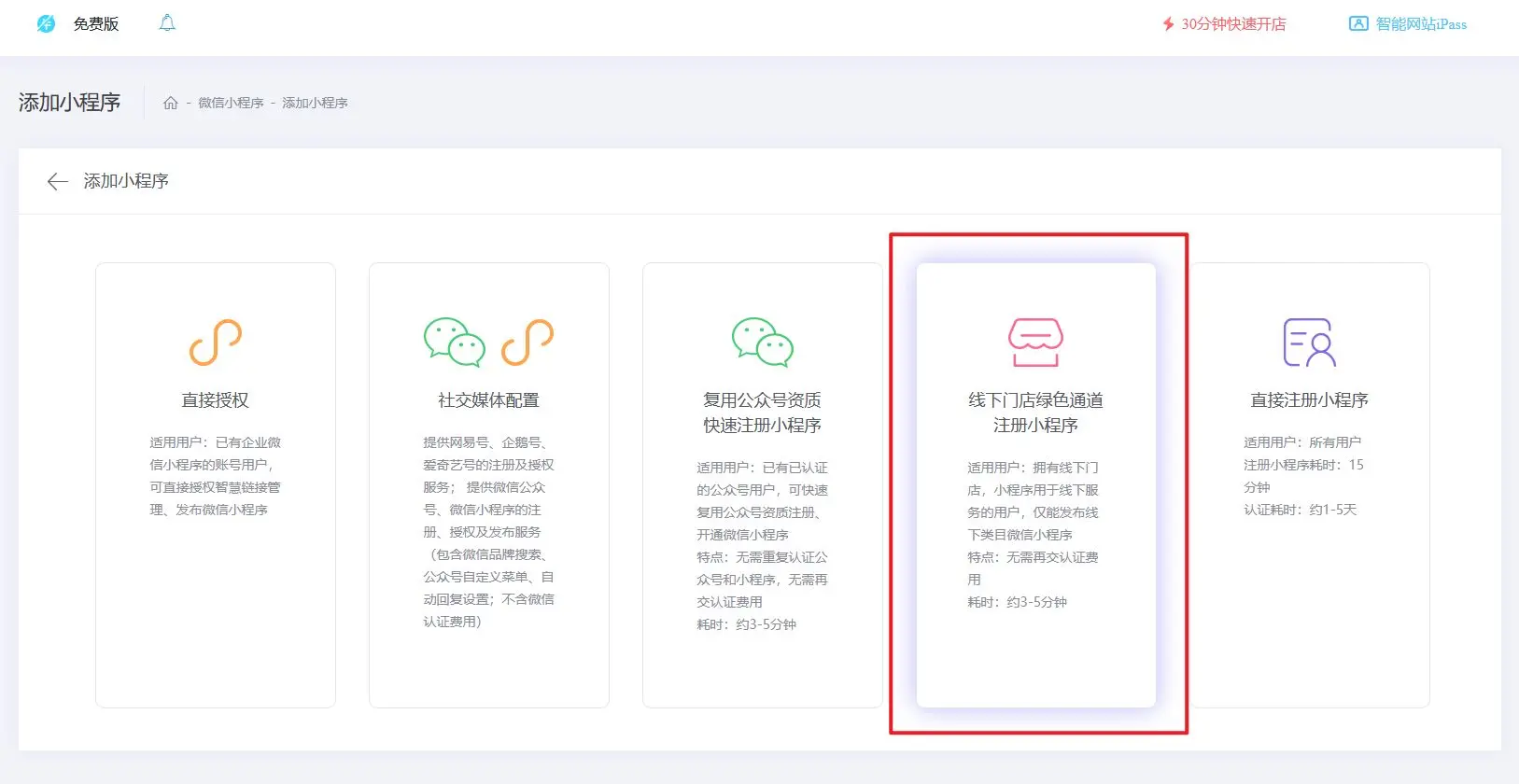Go back using the left arrow
Viewport: 1519px width, 784px height.
click(58, 181)
